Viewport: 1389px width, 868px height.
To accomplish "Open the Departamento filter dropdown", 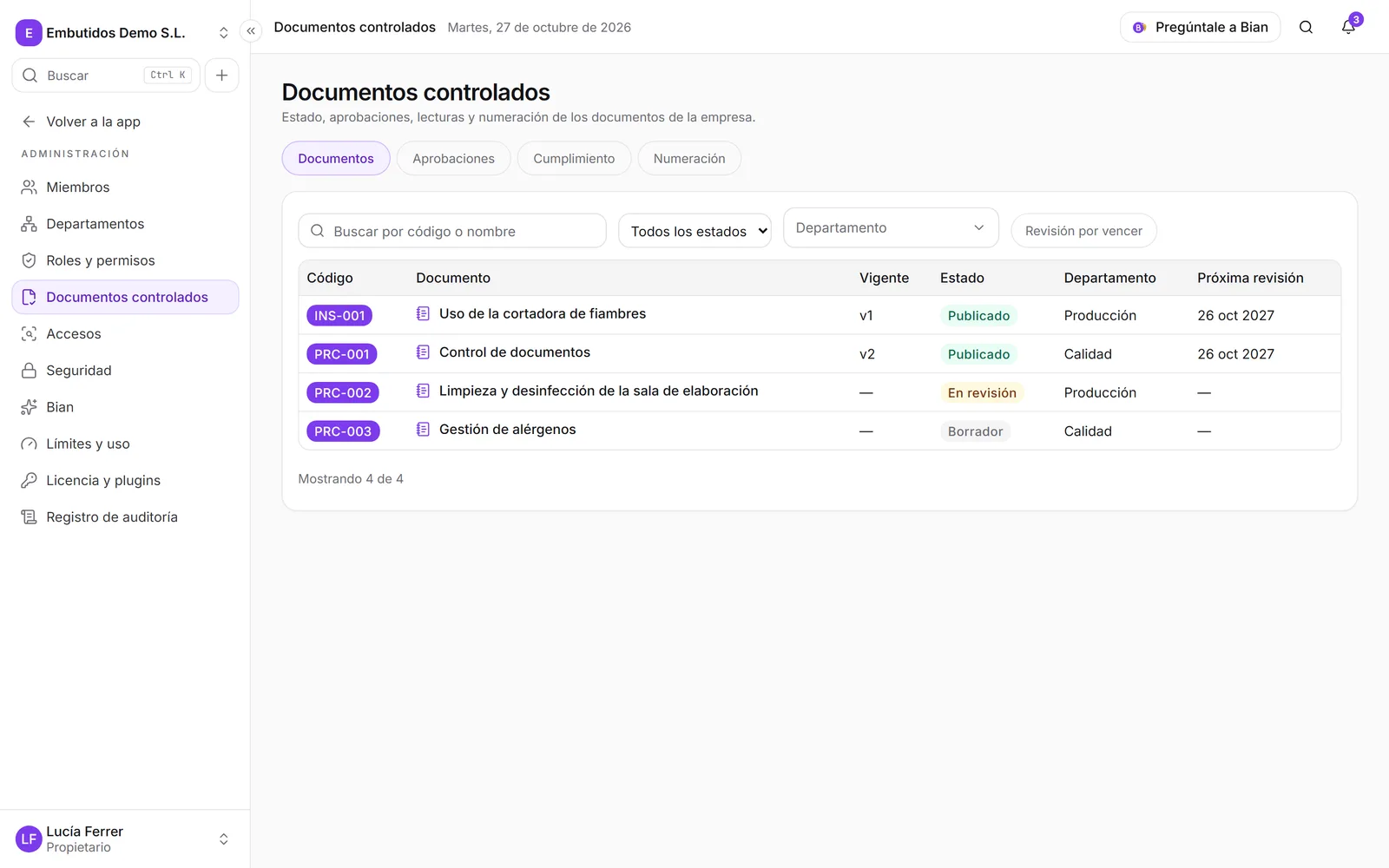I will (891, 227).
